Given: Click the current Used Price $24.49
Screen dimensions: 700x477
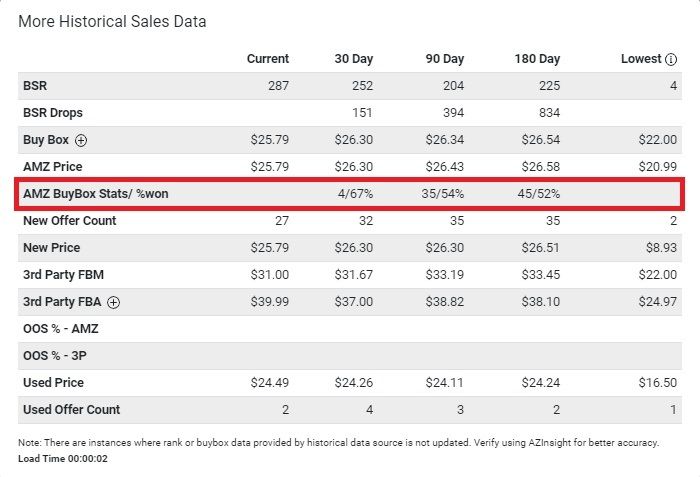Looking at the screenshot, I should [268, 382].
